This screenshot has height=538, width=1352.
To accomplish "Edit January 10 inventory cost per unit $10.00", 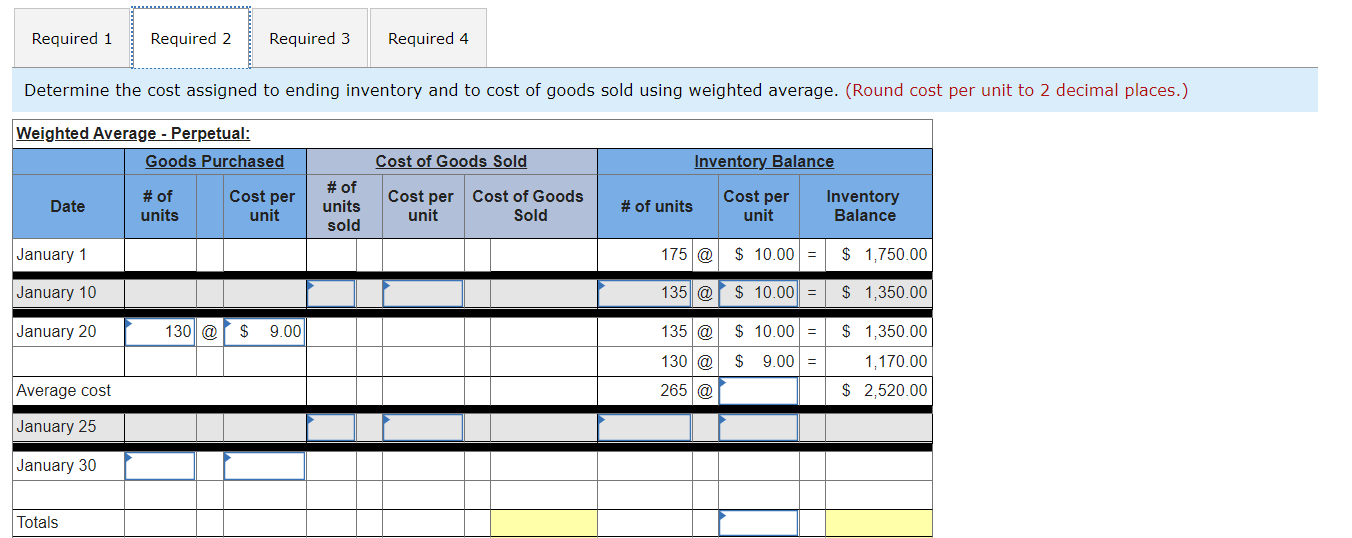I will (758, 293).
